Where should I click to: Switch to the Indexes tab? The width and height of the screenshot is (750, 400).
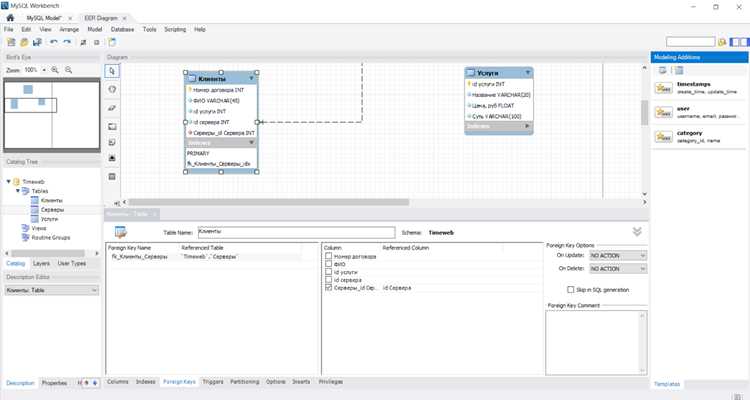(146, 382)
